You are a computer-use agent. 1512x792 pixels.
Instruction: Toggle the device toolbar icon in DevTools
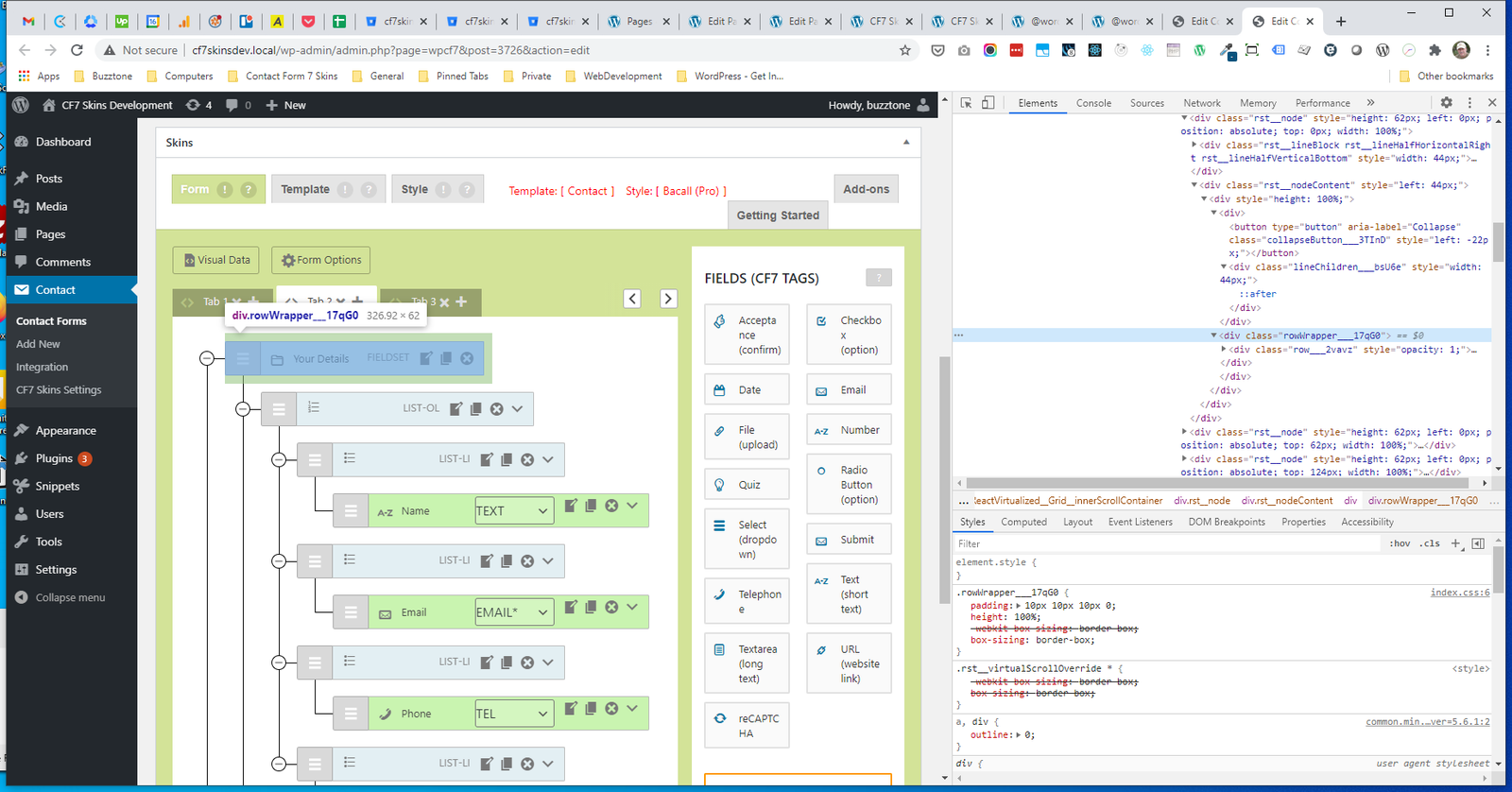point(988,103)
